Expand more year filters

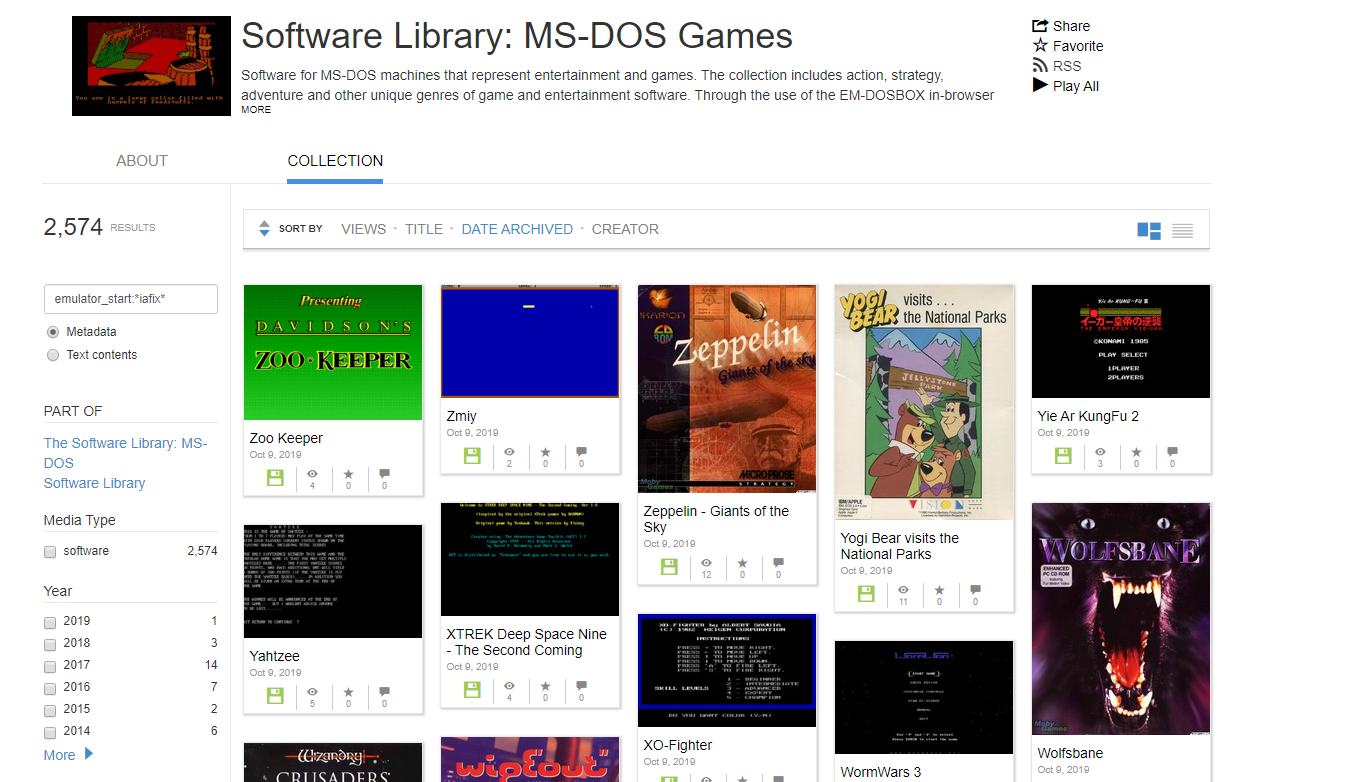point(68,755)
